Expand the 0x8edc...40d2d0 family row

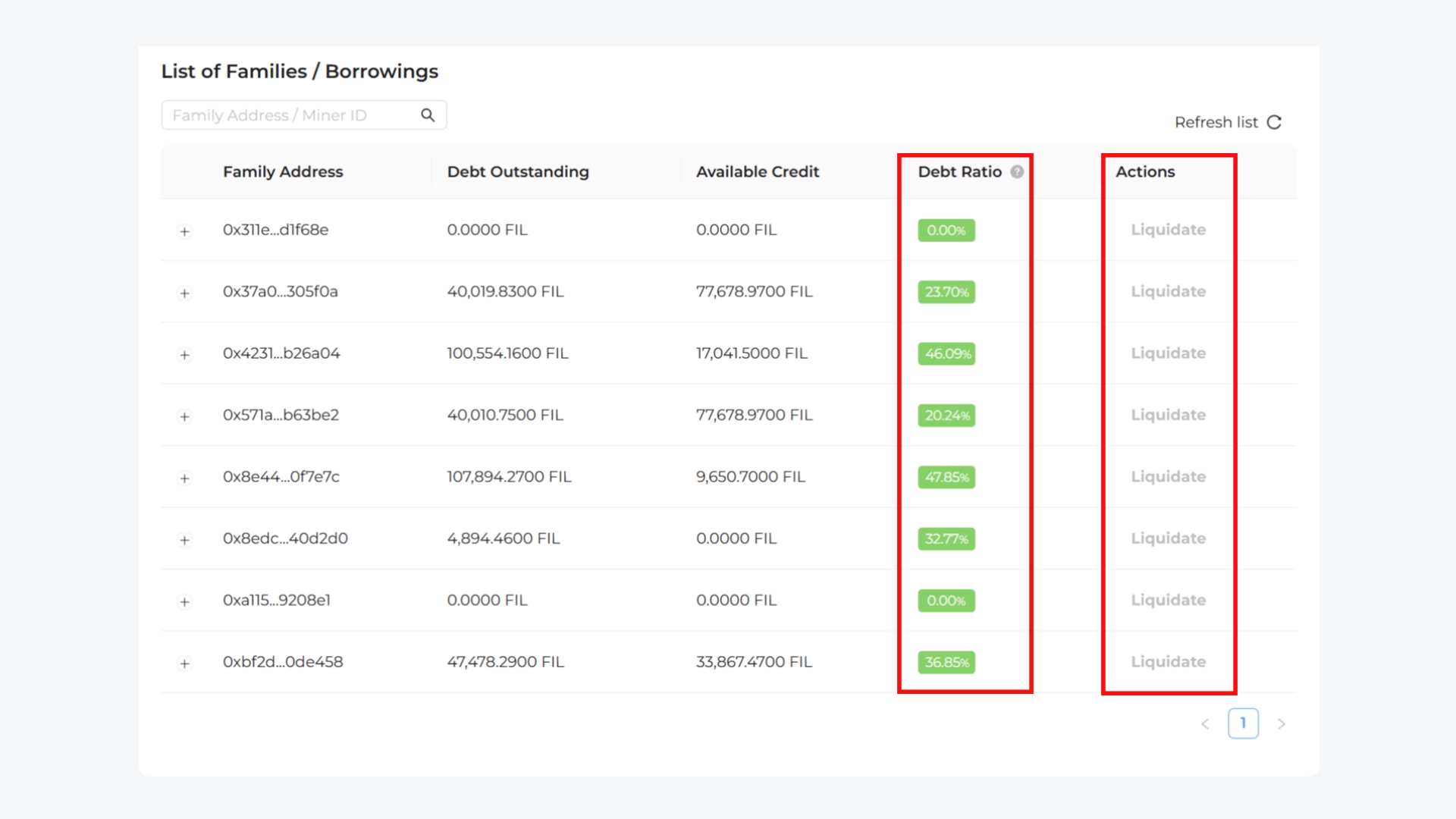click(x=184, y=540)
